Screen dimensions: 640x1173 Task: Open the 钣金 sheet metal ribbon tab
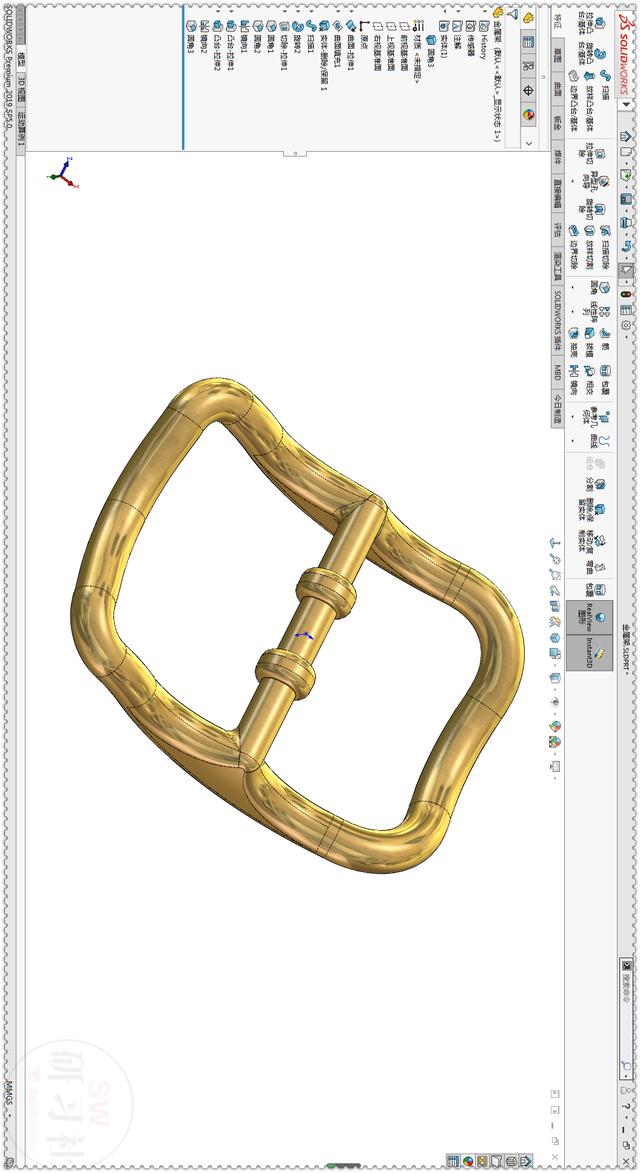pos(558,122)
